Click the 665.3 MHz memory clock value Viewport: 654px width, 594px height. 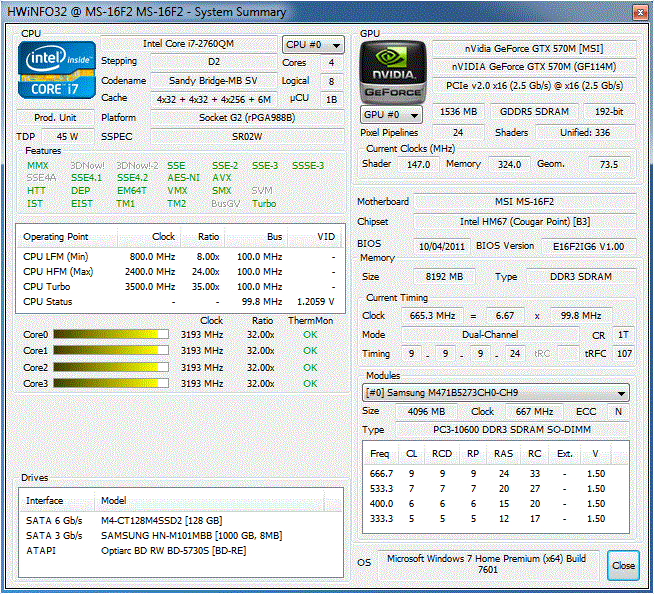tap(432, 316)
